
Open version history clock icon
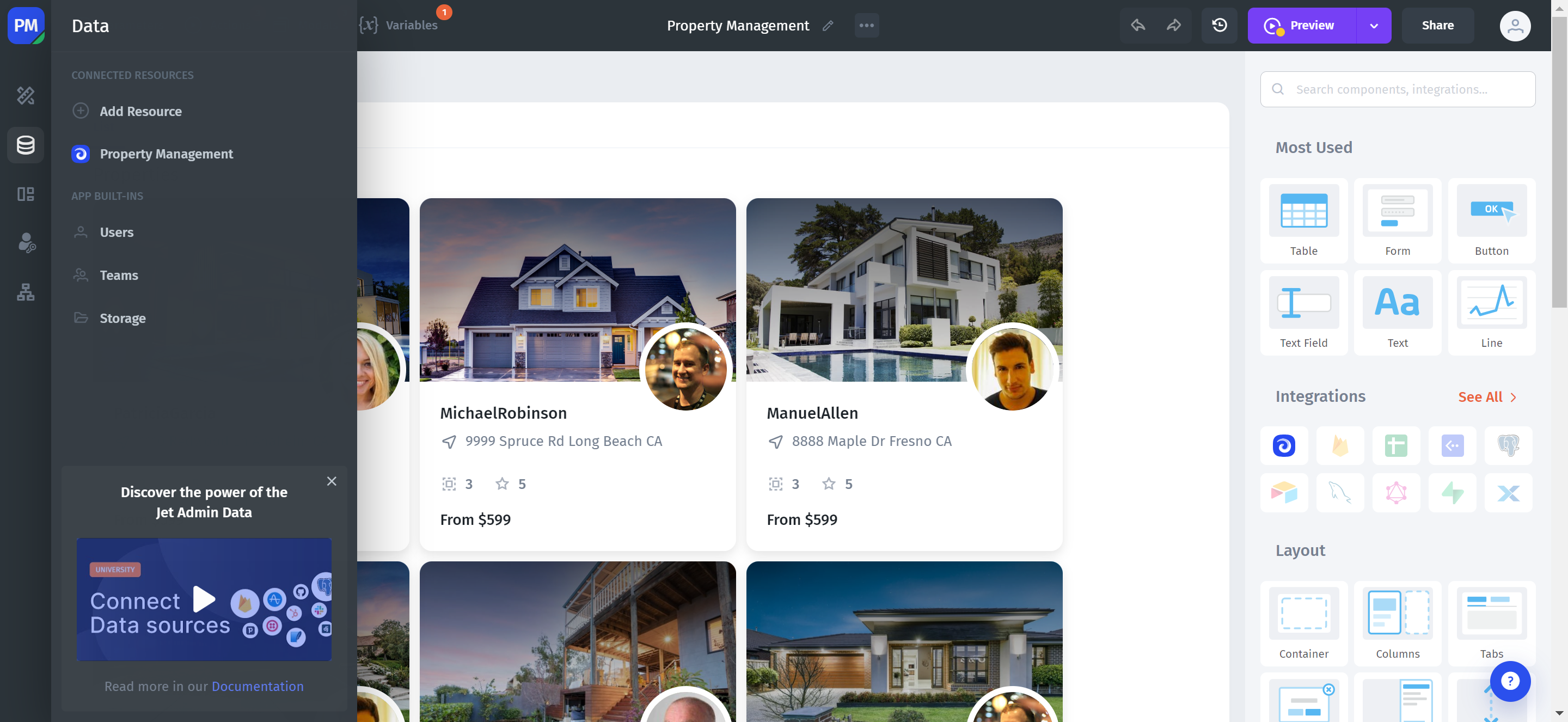(x=1219, y=26)
